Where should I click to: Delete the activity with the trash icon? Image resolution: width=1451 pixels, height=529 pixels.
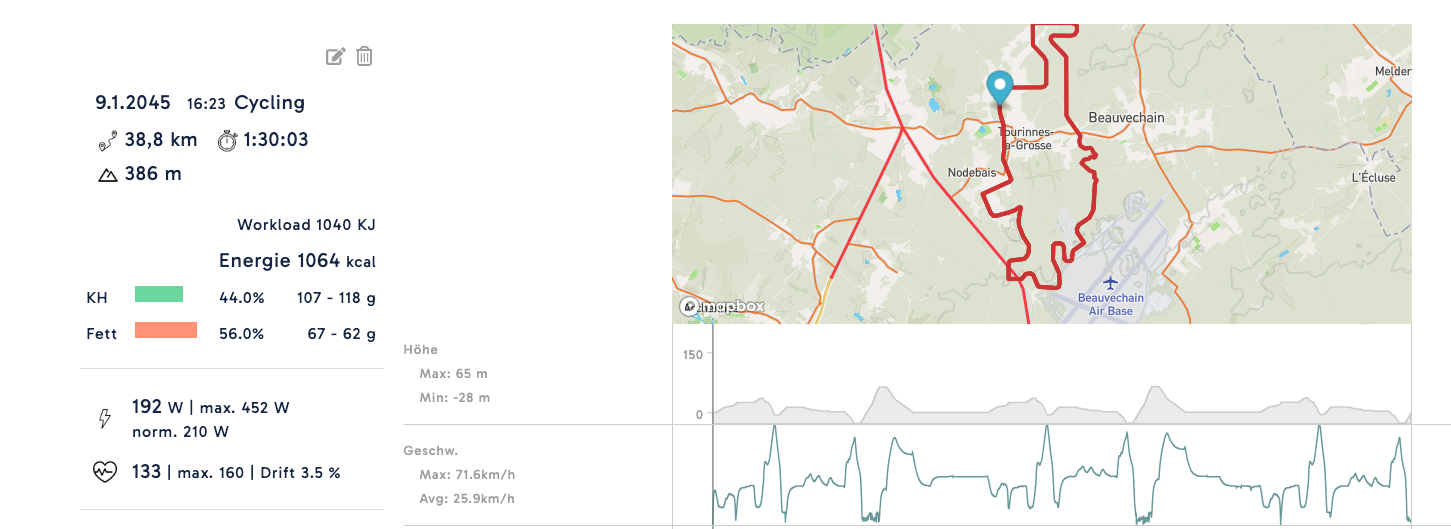pos(365,57)
